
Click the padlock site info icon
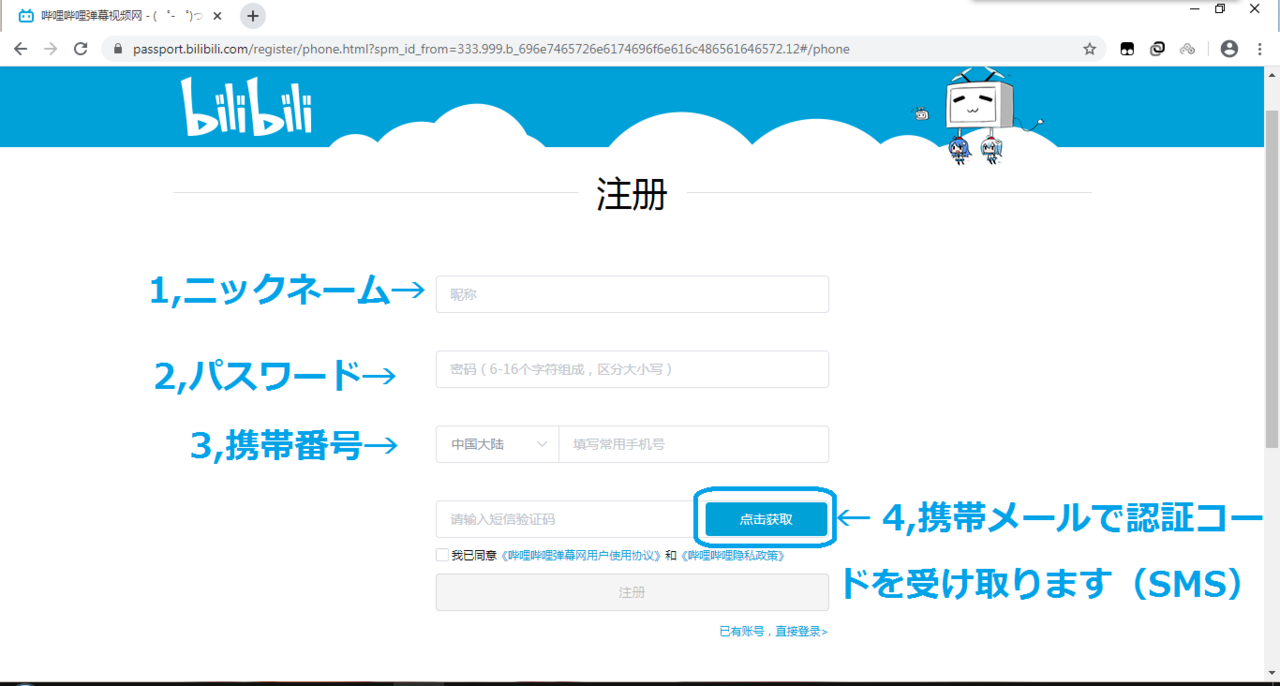[x=118, y=49]
